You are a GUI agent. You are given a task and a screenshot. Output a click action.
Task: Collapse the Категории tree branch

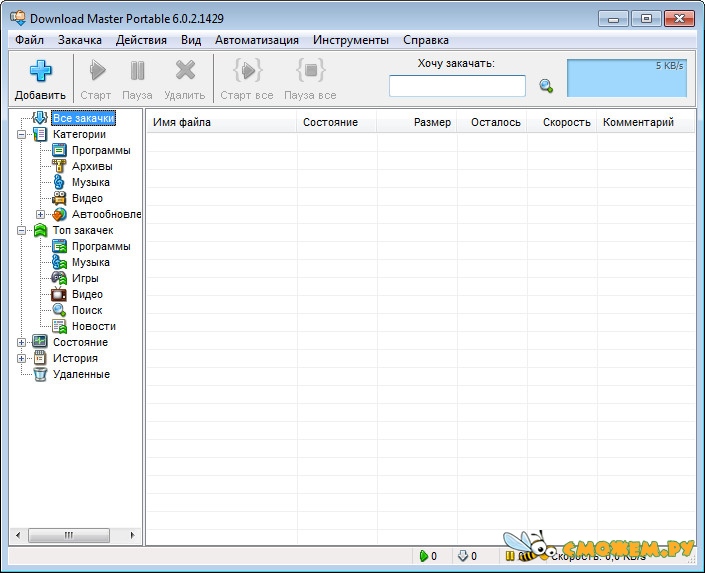[21, 134]
